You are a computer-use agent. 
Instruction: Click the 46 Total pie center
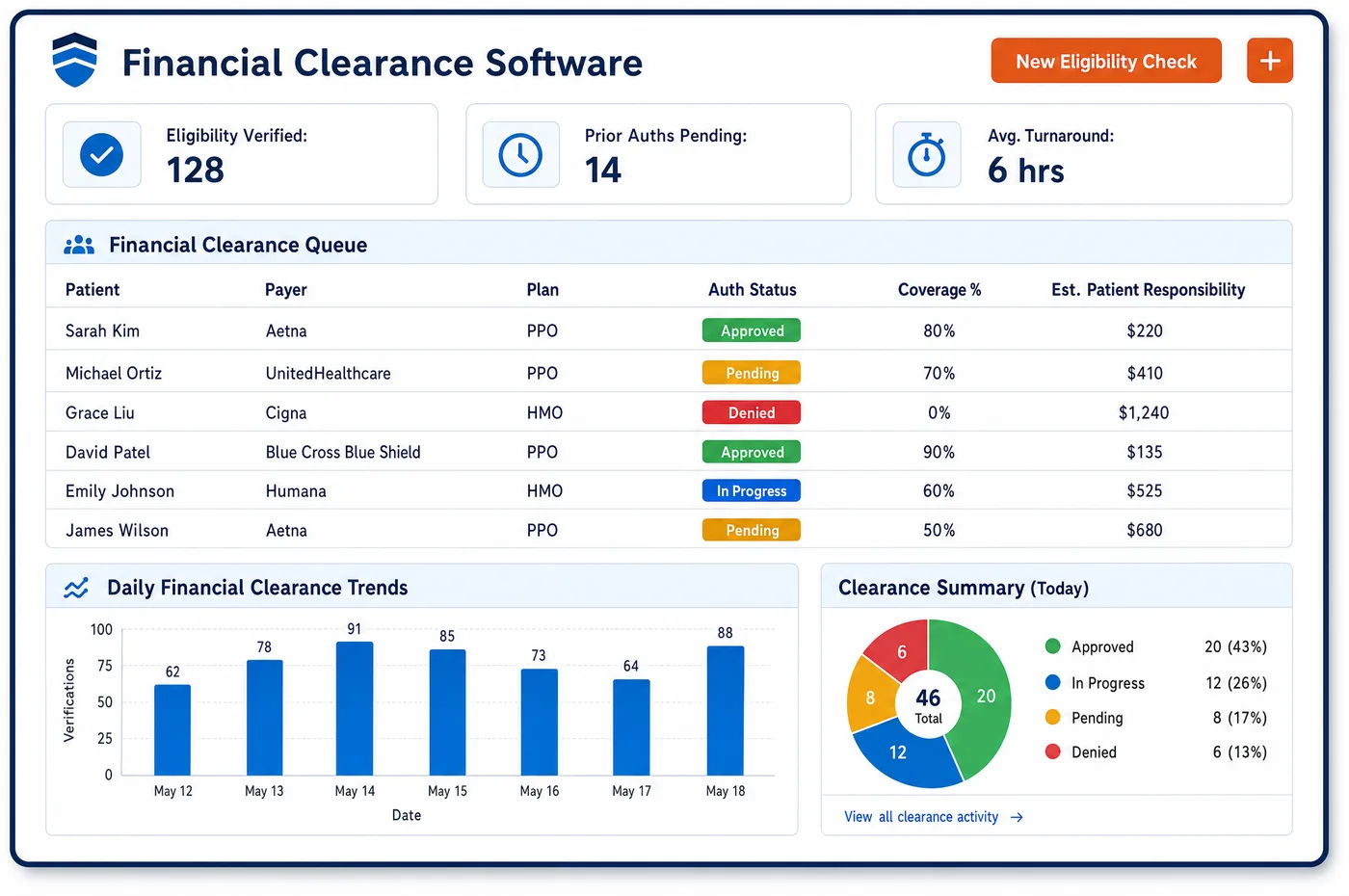click(929, 706)
